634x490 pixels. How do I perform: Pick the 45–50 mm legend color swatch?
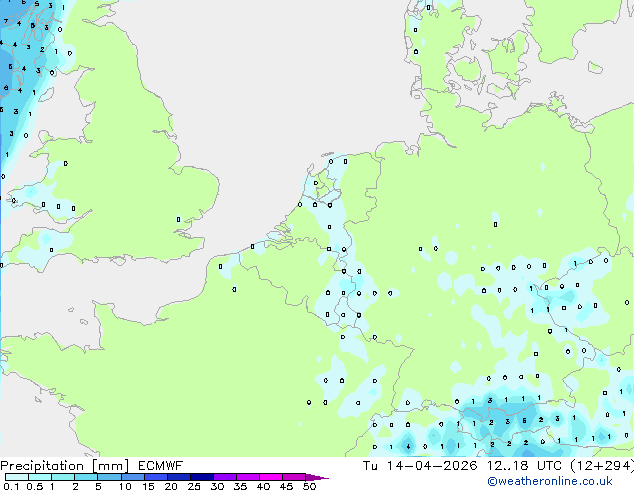click(x=294, y=477)
